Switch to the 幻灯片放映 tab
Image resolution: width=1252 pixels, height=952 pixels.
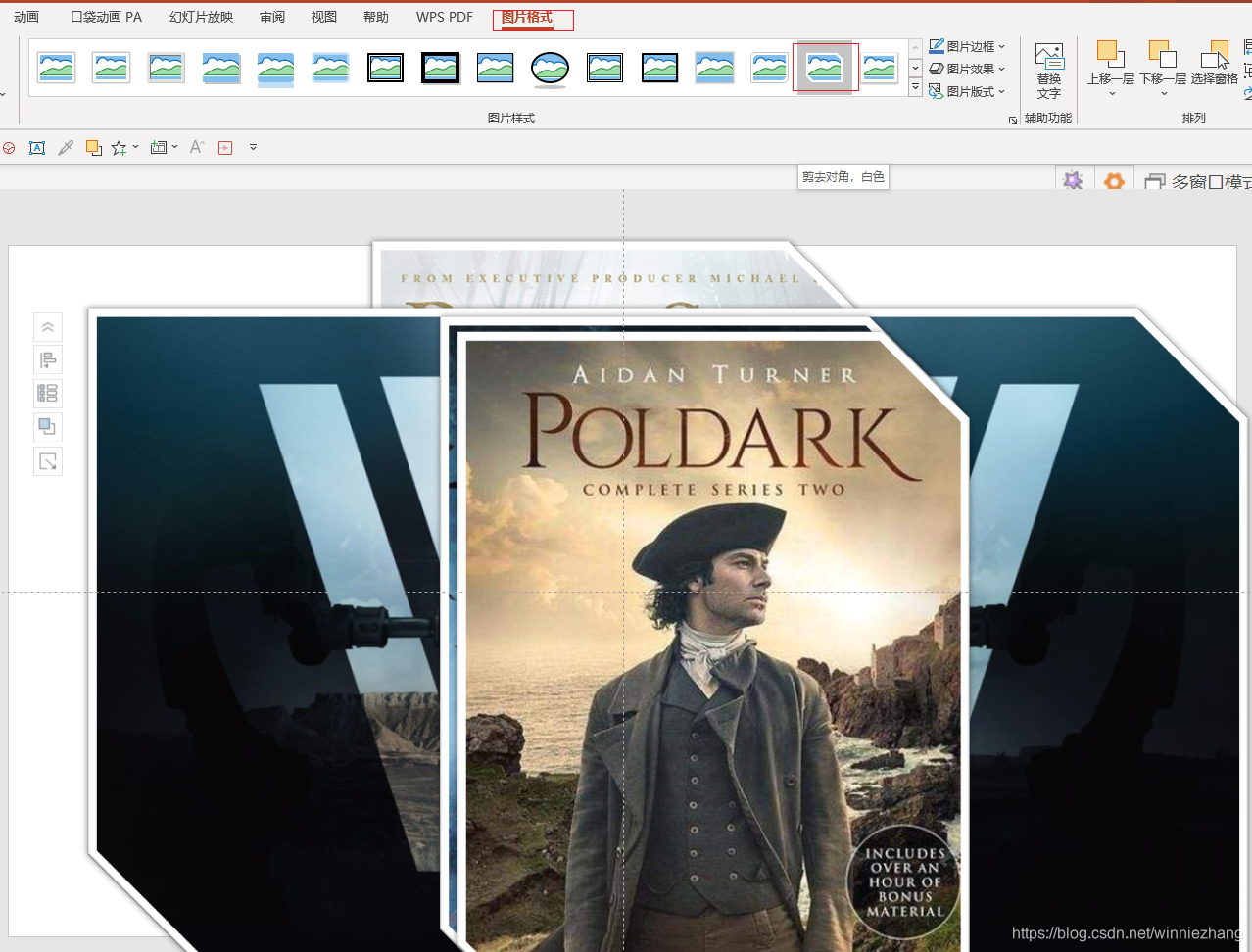(x=201, y=17)
